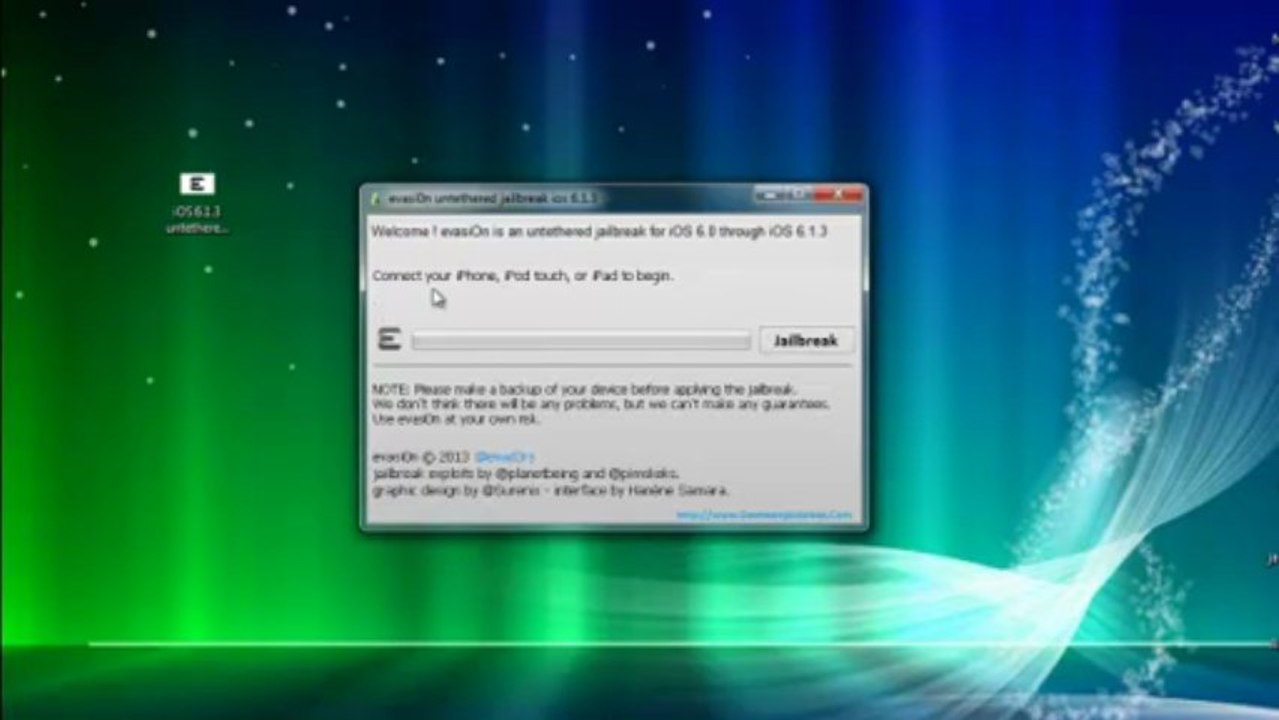1279x720 pixels.
Task: Click the title bar app icon of evasi0n window
Action: [376, 198]
